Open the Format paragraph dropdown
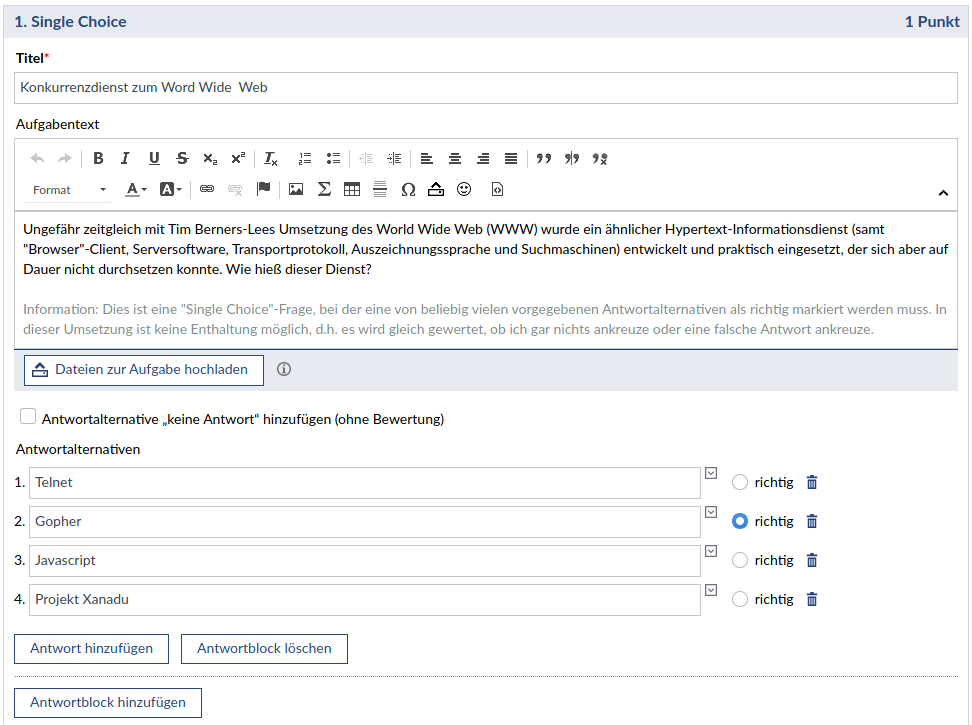Image resolution: width=972 pixels, height=725 pixels. (69, 190)
